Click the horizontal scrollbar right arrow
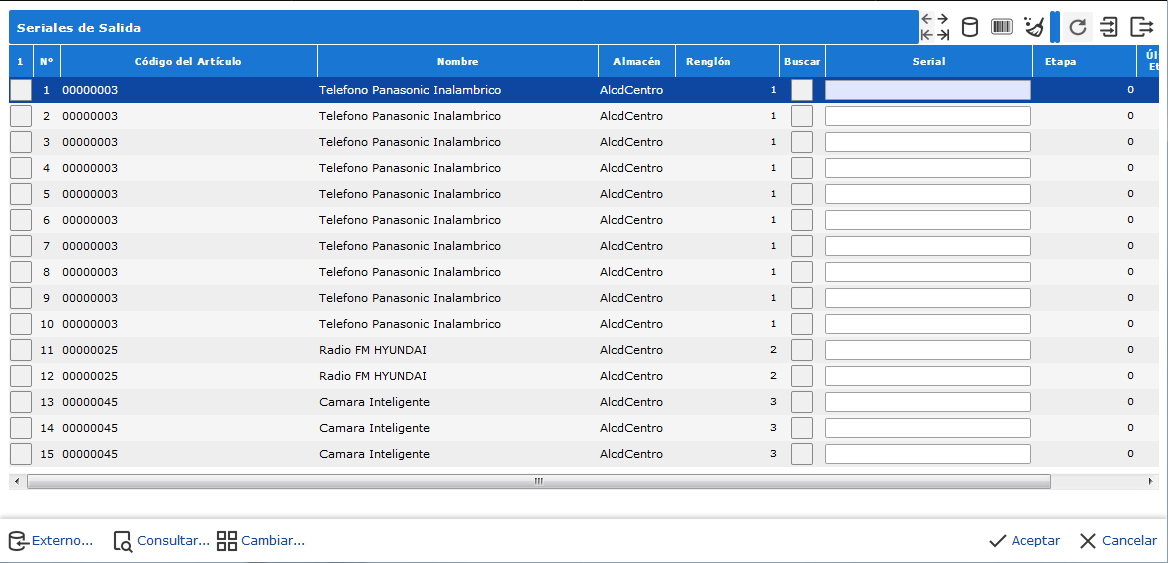The height and width of the screenshot is (563, 1168). coord(1152,481)
